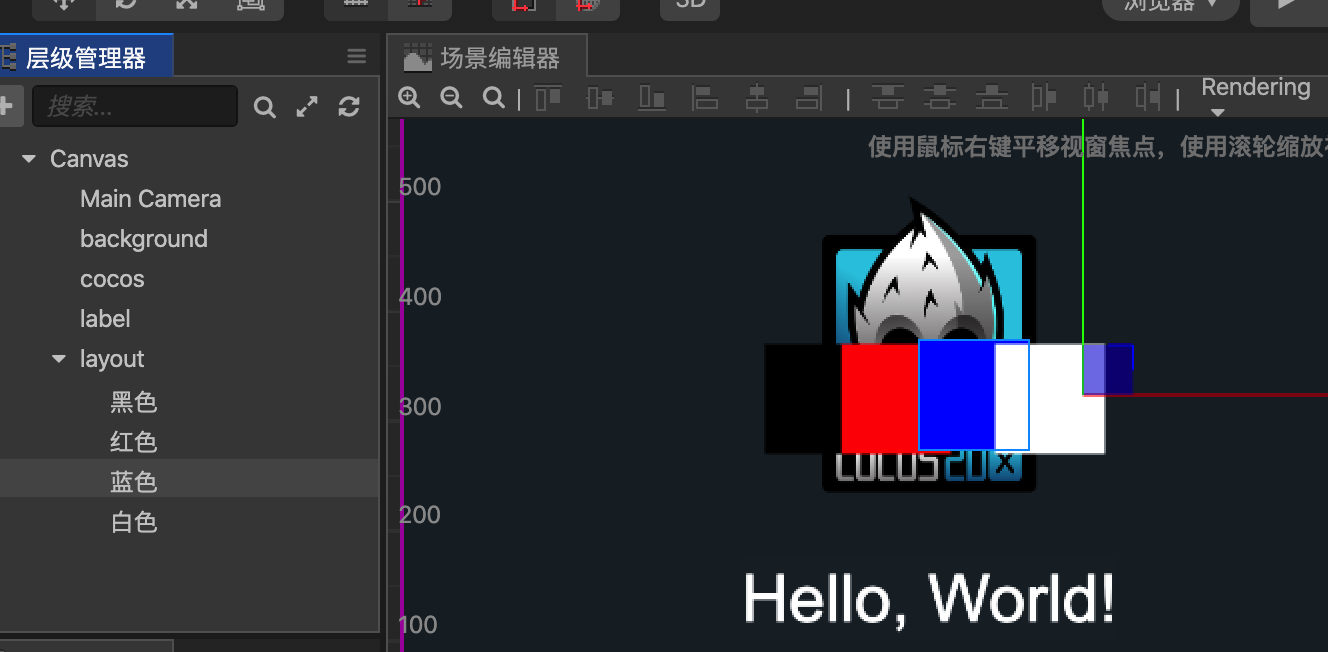Distribute nodes evenly by horizontal centers

point(1096,98)
